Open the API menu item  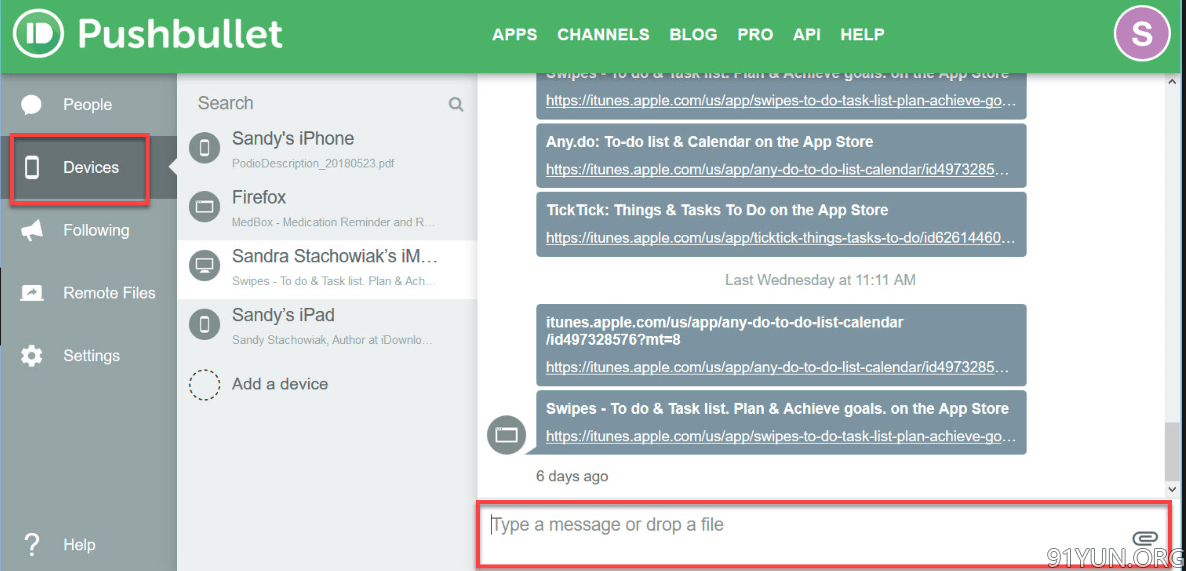(806, 35)
